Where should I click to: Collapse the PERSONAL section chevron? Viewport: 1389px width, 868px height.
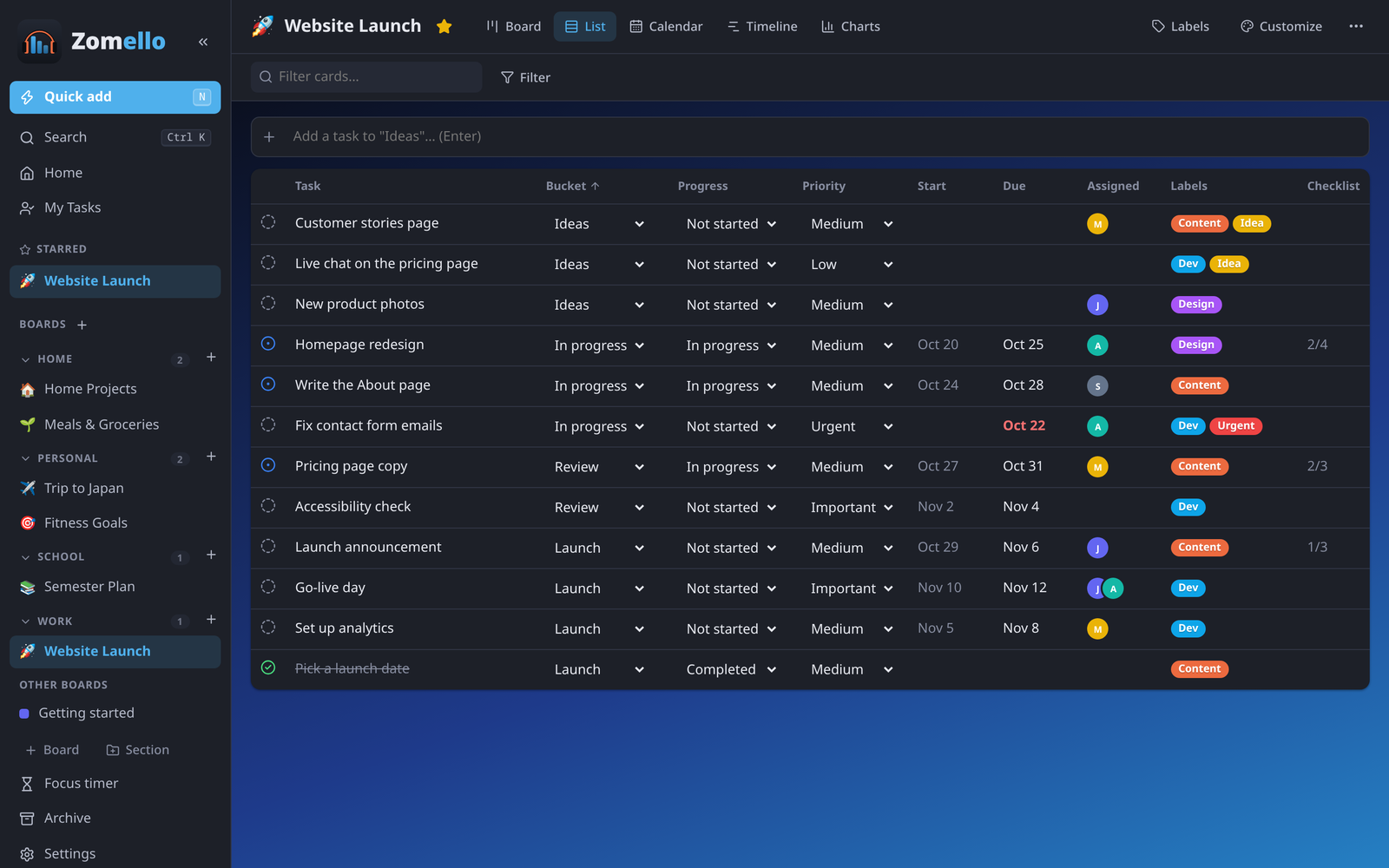coord(25,458)
